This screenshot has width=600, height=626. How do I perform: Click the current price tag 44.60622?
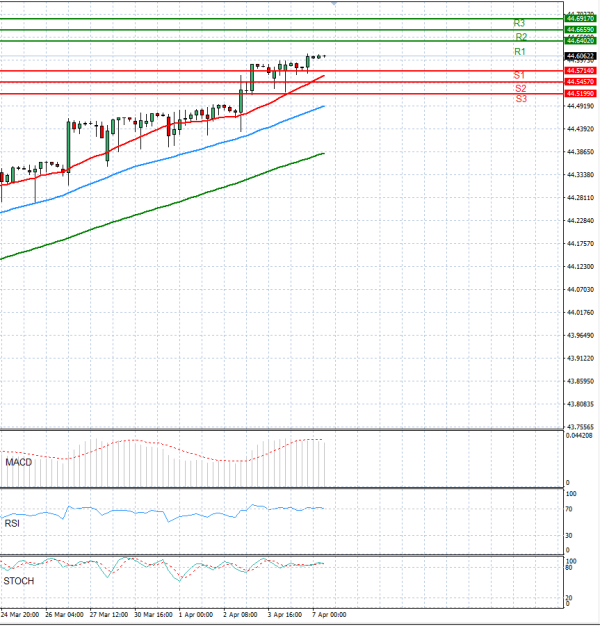[x=580, y=55]
